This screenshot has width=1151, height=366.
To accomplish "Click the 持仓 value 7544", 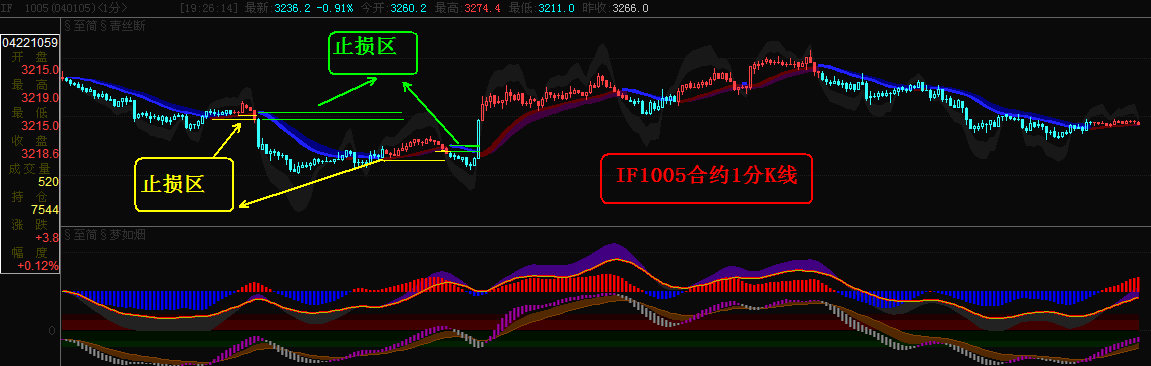I will click(45, 210).
